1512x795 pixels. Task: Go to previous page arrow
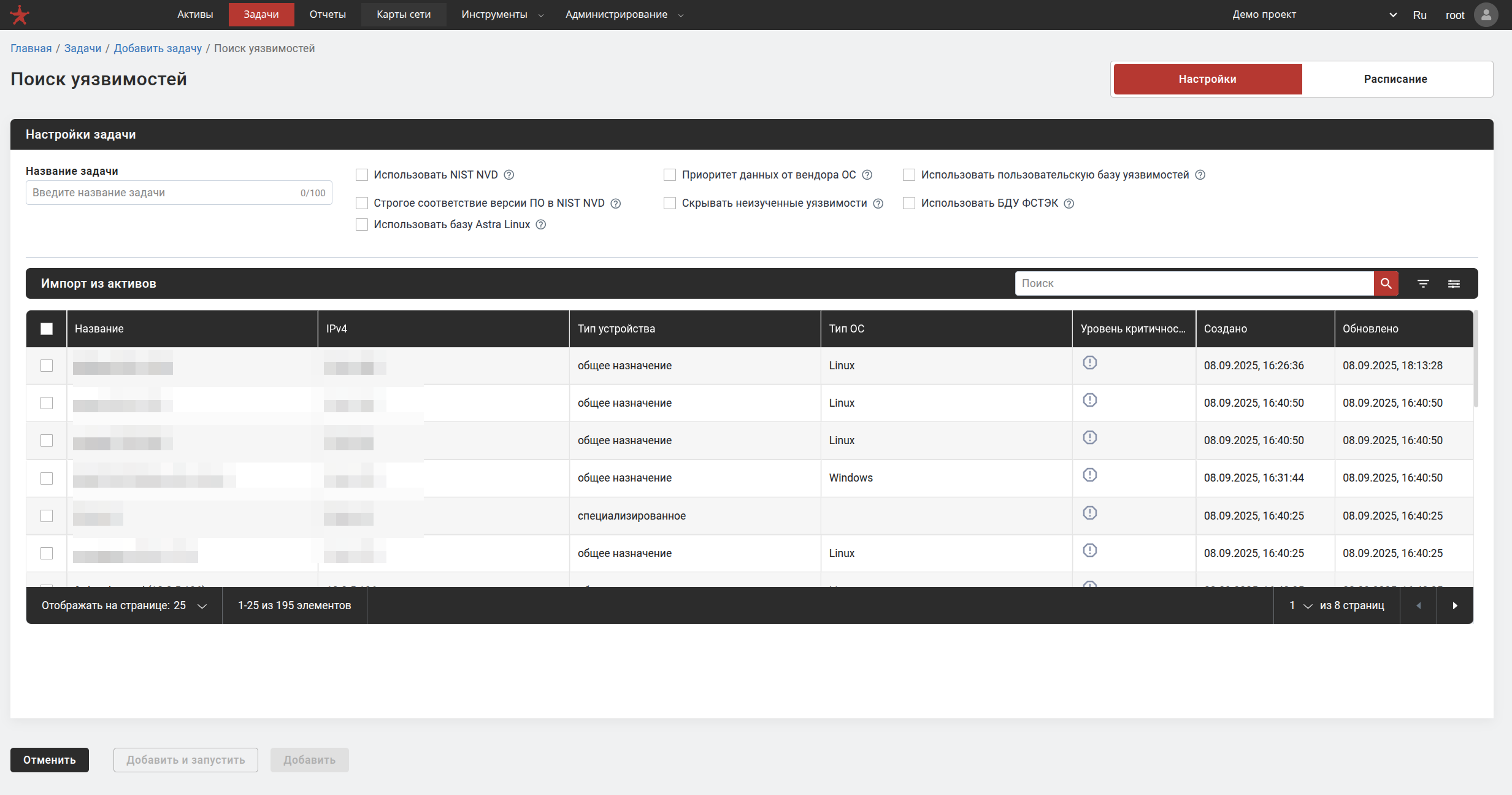coord(1418,605)
